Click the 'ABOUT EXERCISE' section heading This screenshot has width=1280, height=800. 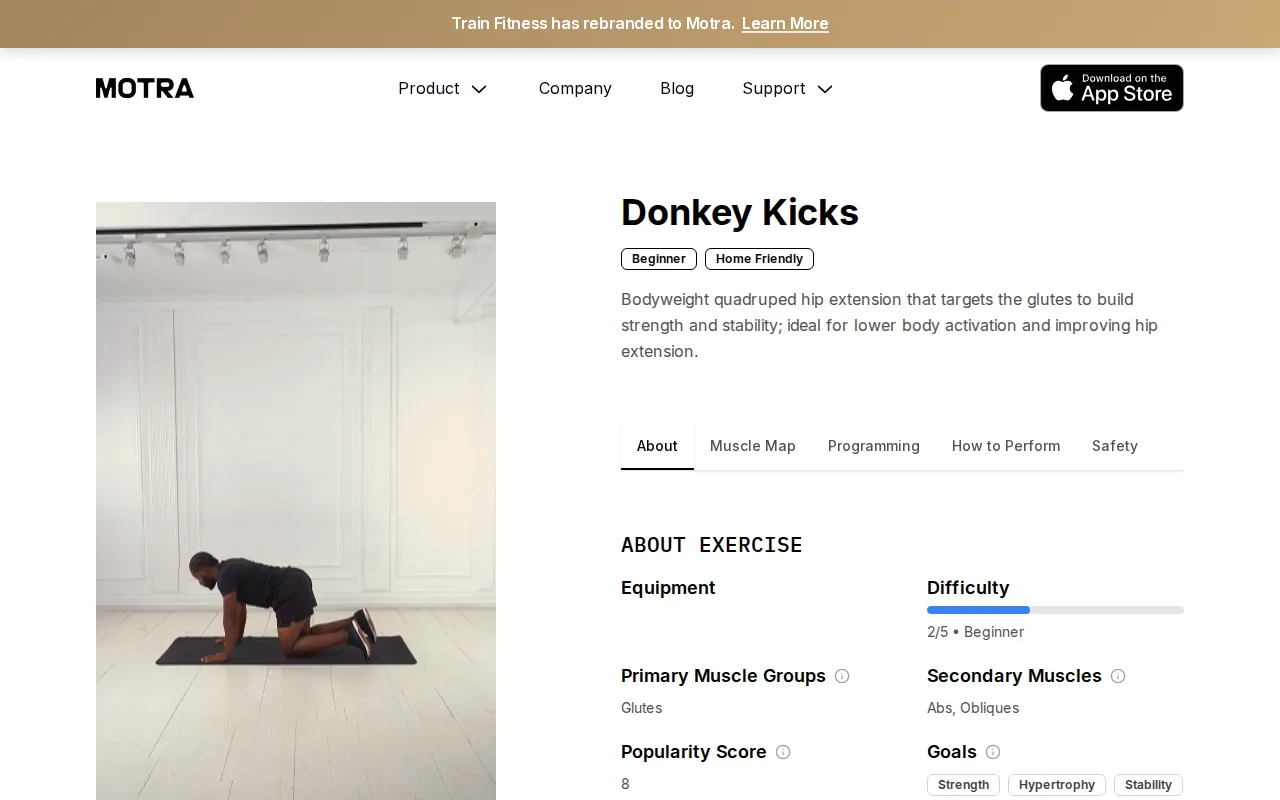pos(712,545)
